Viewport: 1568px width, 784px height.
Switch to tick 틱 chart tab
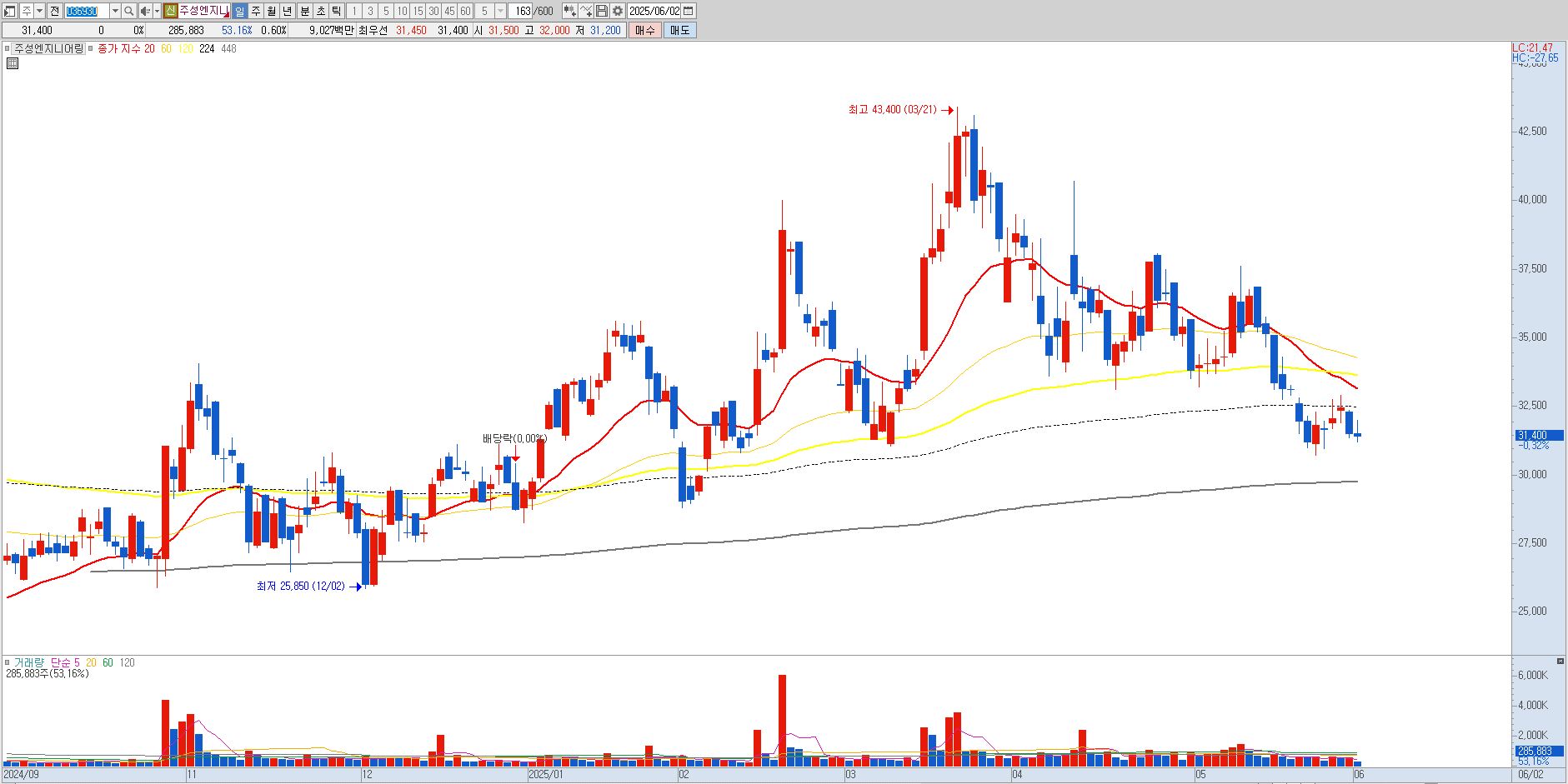[336, 11]
